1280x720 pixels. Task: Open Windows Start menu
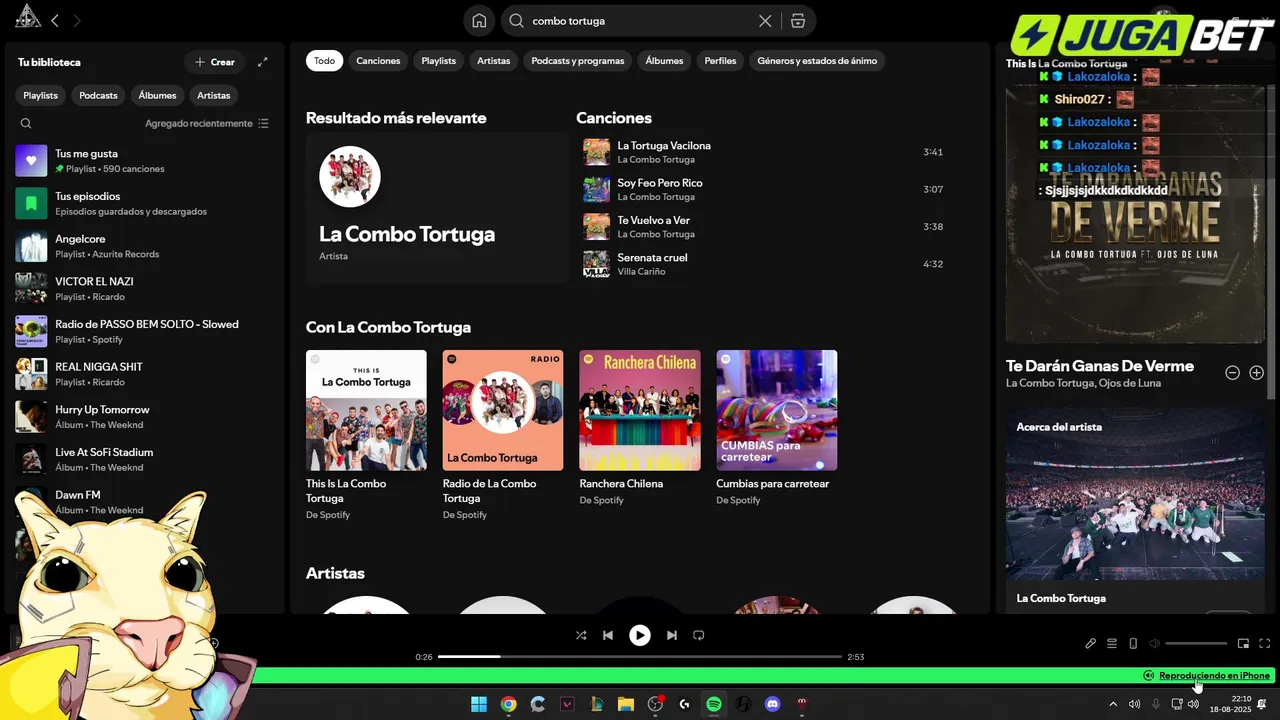[479, 704]
